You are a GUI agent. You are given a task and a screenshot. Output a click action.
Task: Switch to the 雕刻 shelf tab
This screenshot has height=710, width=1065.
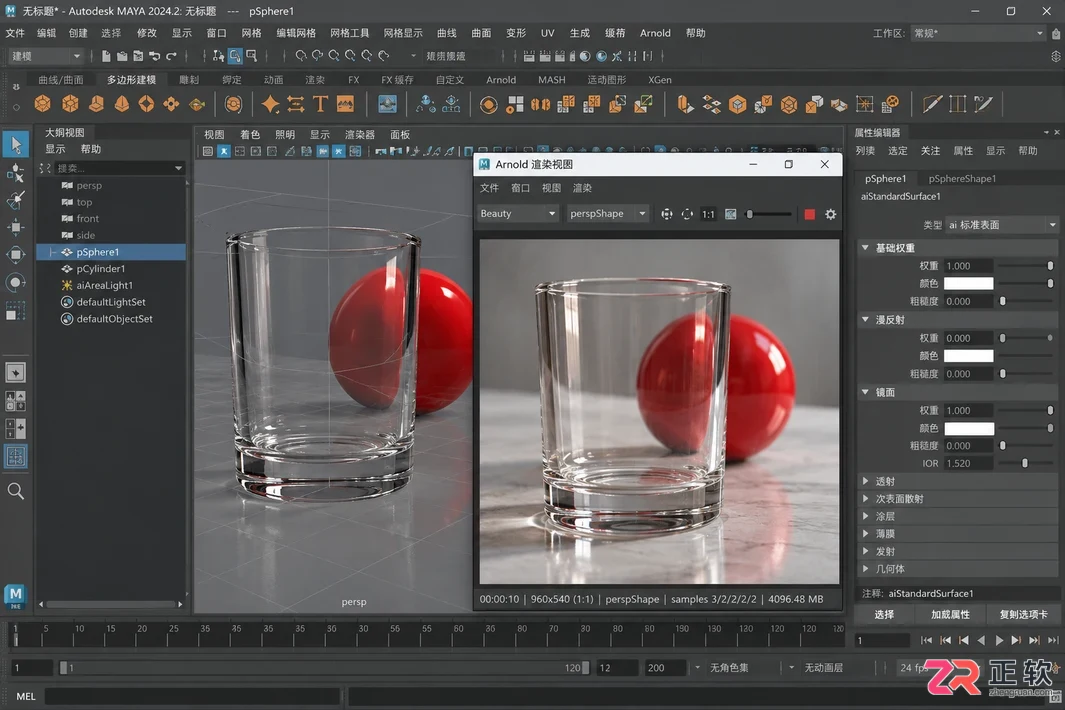pos(189,79)
